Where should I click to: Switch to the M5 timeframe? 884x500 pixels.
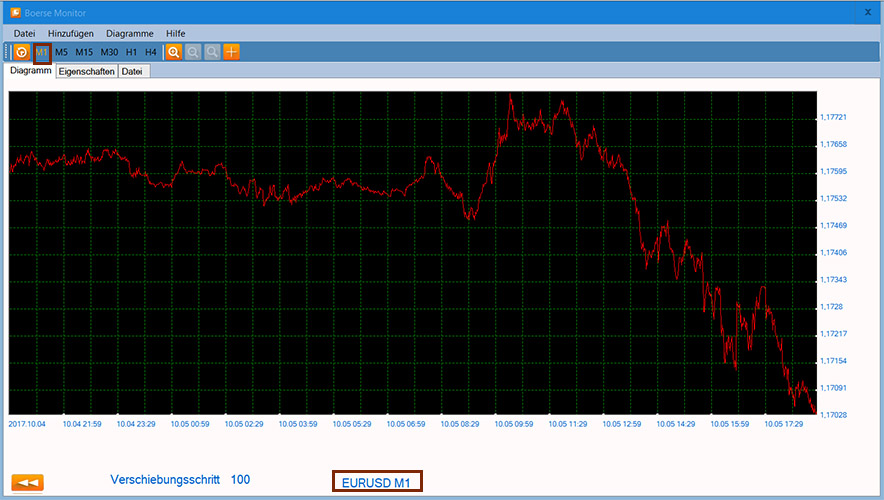tap(62, 52)
